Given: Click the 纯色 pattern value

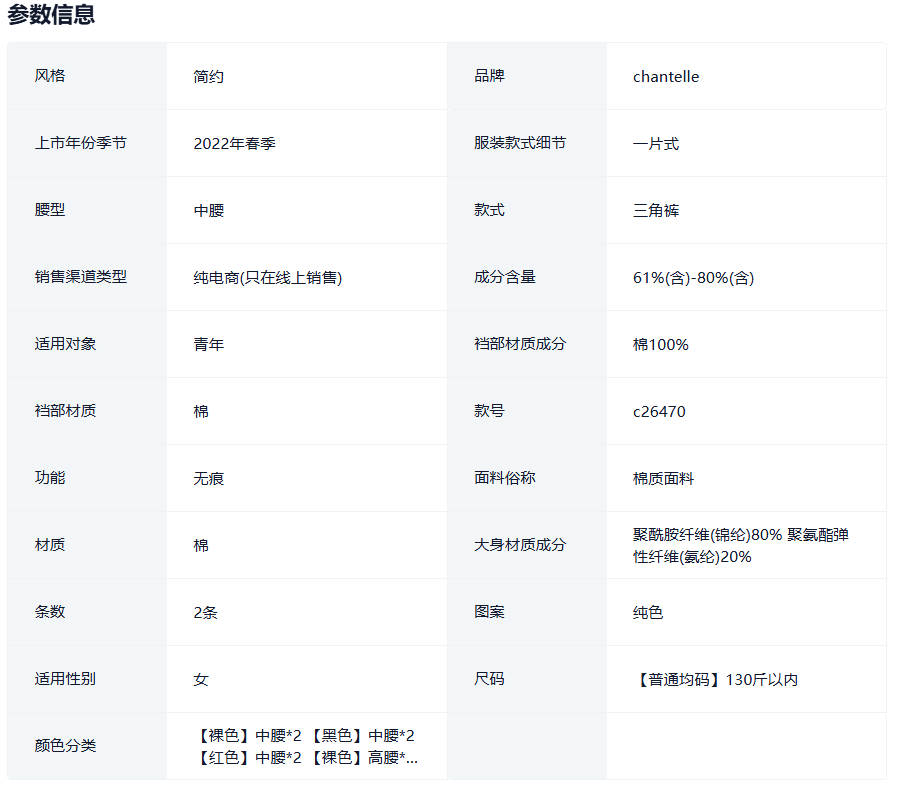Looking at the screenshot, I should click(x=648, y=613).
